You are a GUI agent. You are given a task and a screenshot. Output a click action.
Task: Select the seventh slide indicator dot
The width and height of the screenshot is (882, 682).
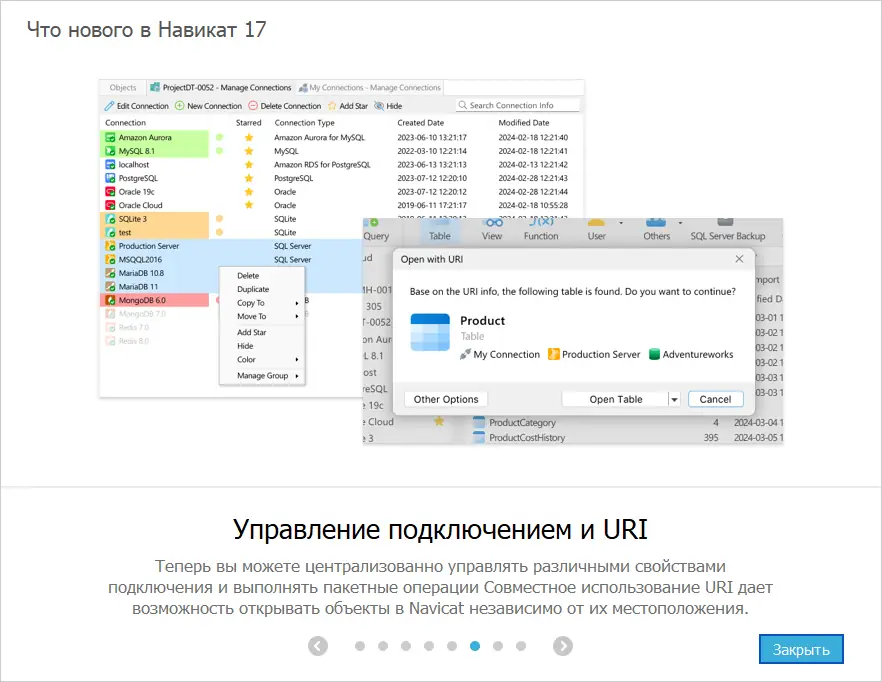[x=498, y=646]
